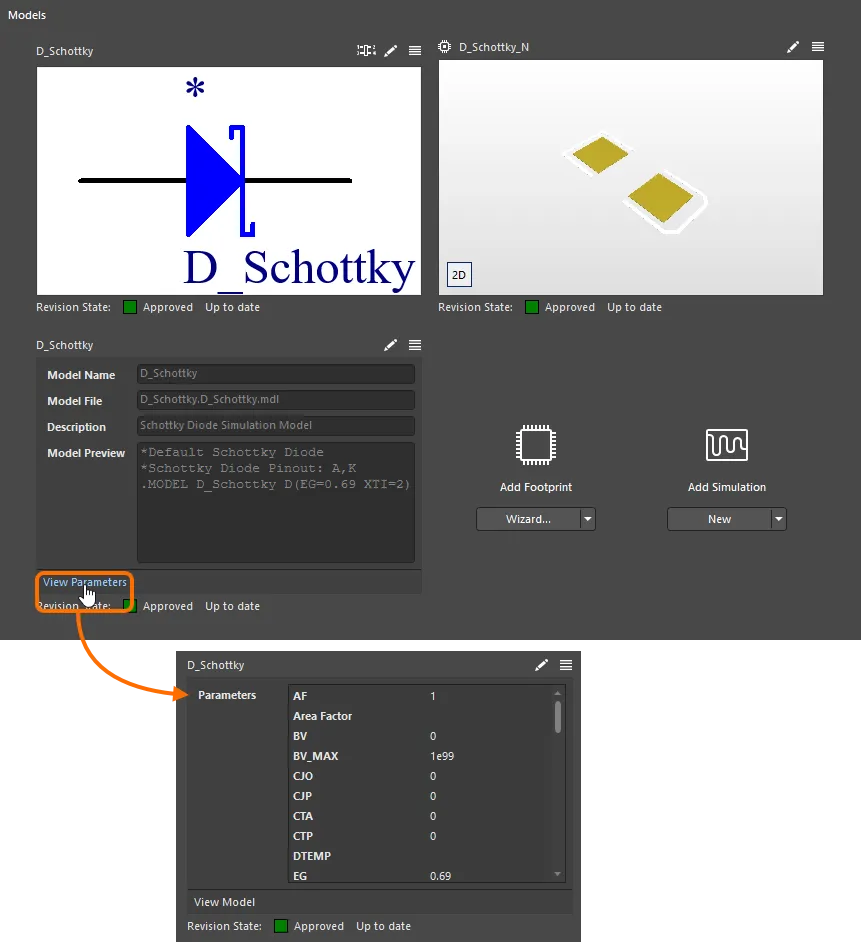Click the pencil edit icon for the D_Schottky_N footprint
The height and width of the screenshot is (942, 861).
[x=792, y=46]
